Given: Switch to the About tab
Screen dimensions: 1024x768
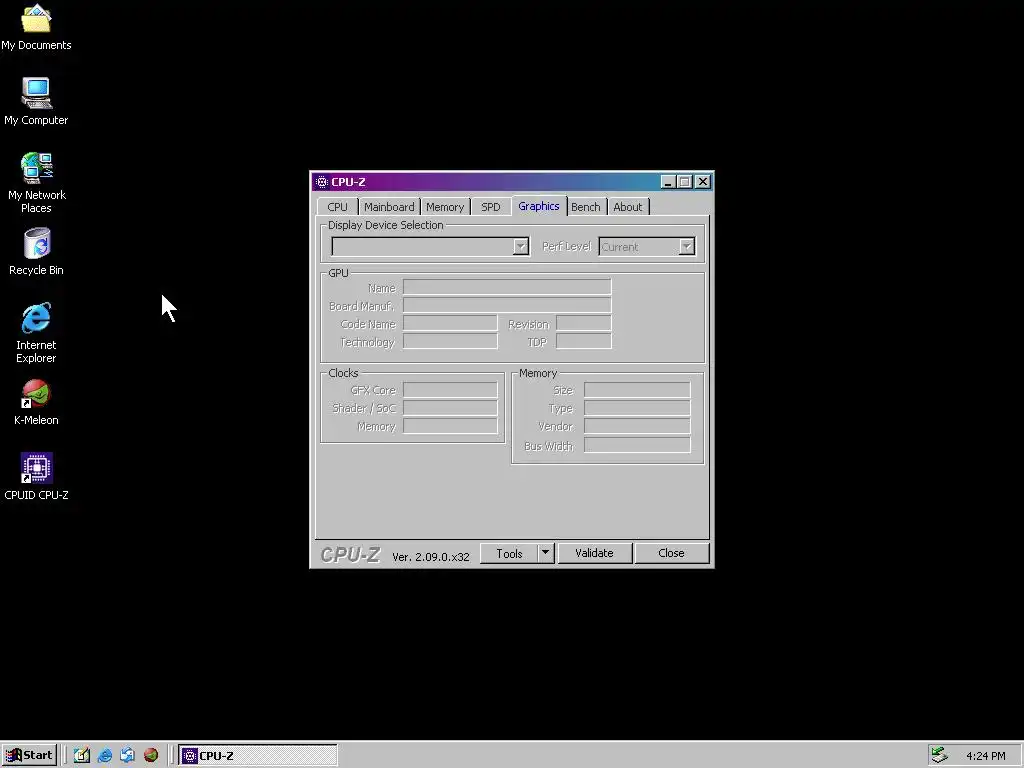Looking at the screenshot, I should tap(628, 206).
